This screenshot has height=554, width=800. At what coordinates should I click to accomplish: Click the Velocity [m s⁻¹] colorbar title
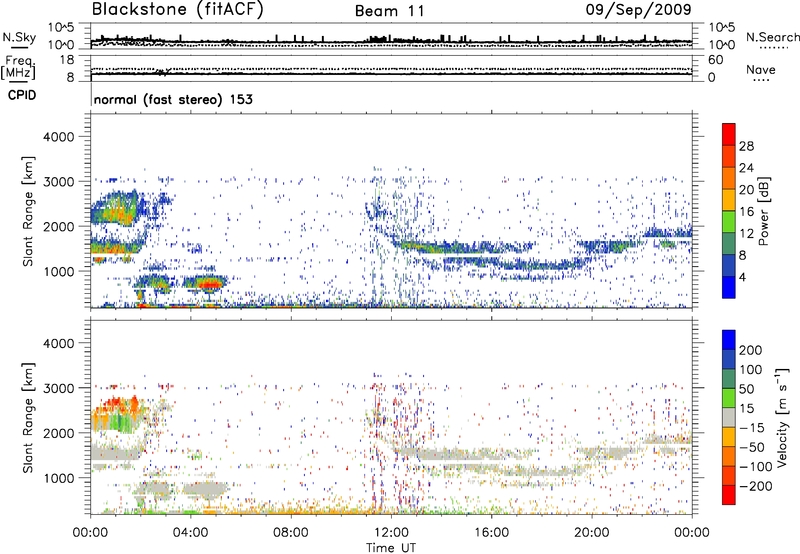click(781, 417)
